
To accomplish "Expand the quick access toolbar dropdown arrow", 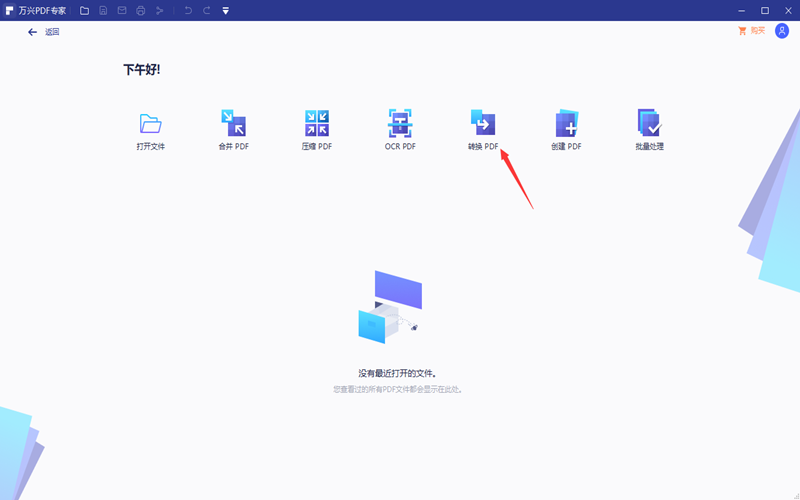I will coord(226,11).
